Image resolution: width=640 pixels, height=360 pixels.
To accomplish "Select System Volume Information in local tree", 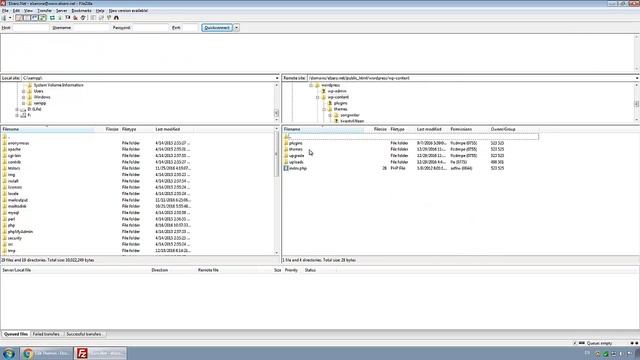I will (58, 85).
